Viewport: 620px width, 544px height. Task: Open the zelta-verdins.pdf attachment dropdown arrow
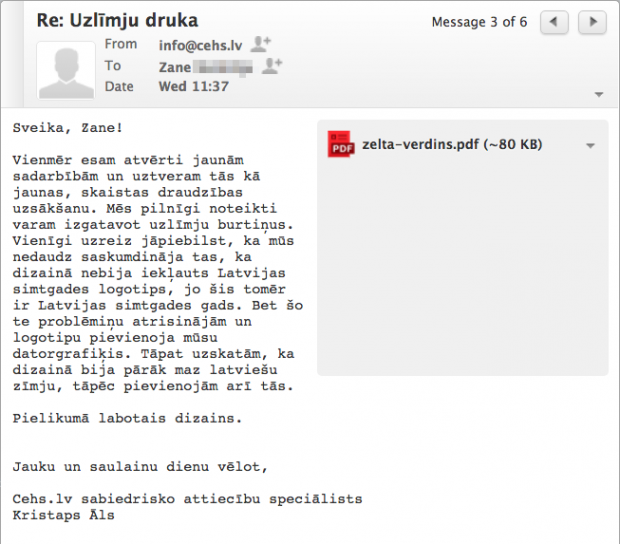click(x=590, y=146)
